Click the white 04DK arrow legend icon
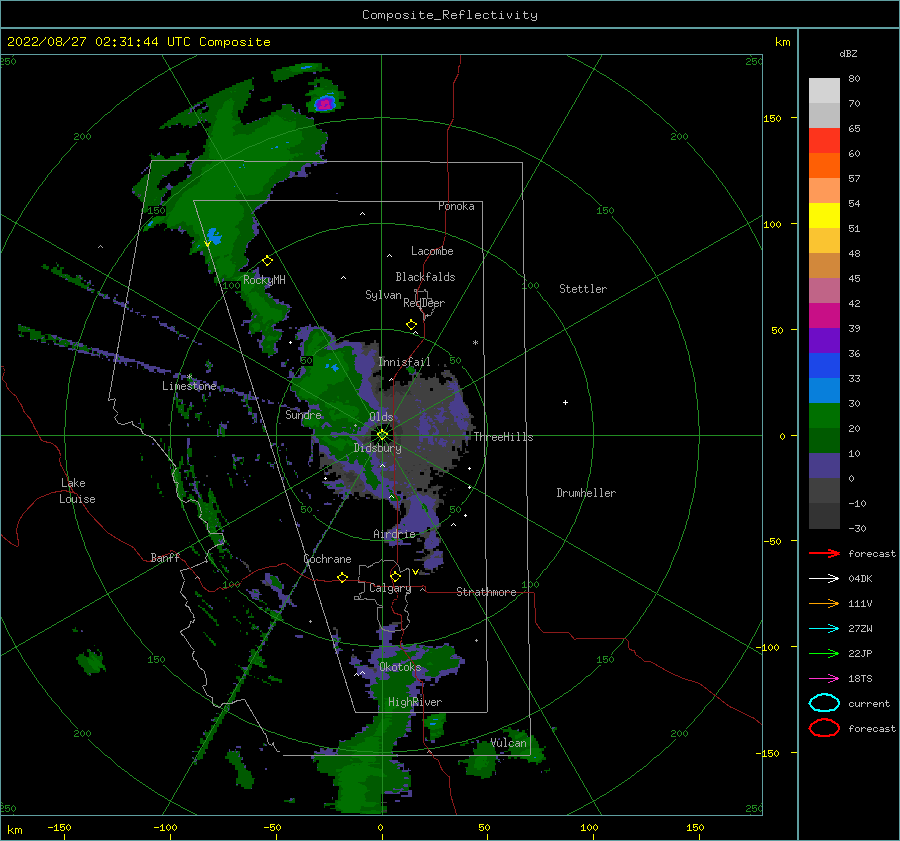Screen dimensions: 900x841 pos(824,579)
